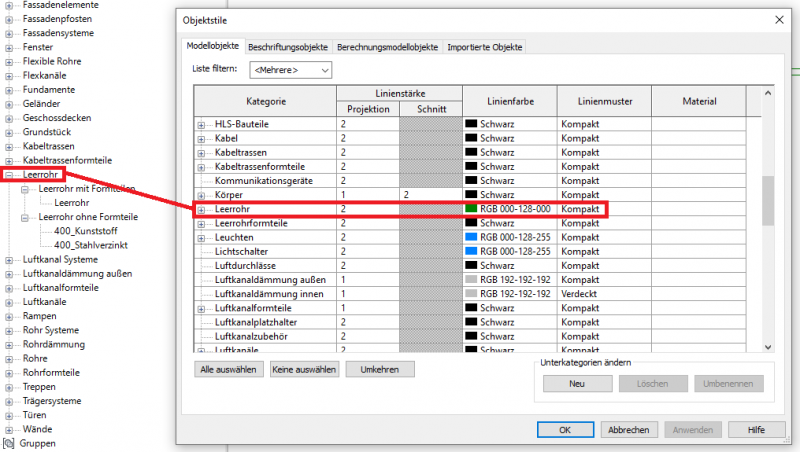The height and width of the screenshot is (452, 800).
Task: Close the Objektstile dialog
Action: (x=778, y=20)
